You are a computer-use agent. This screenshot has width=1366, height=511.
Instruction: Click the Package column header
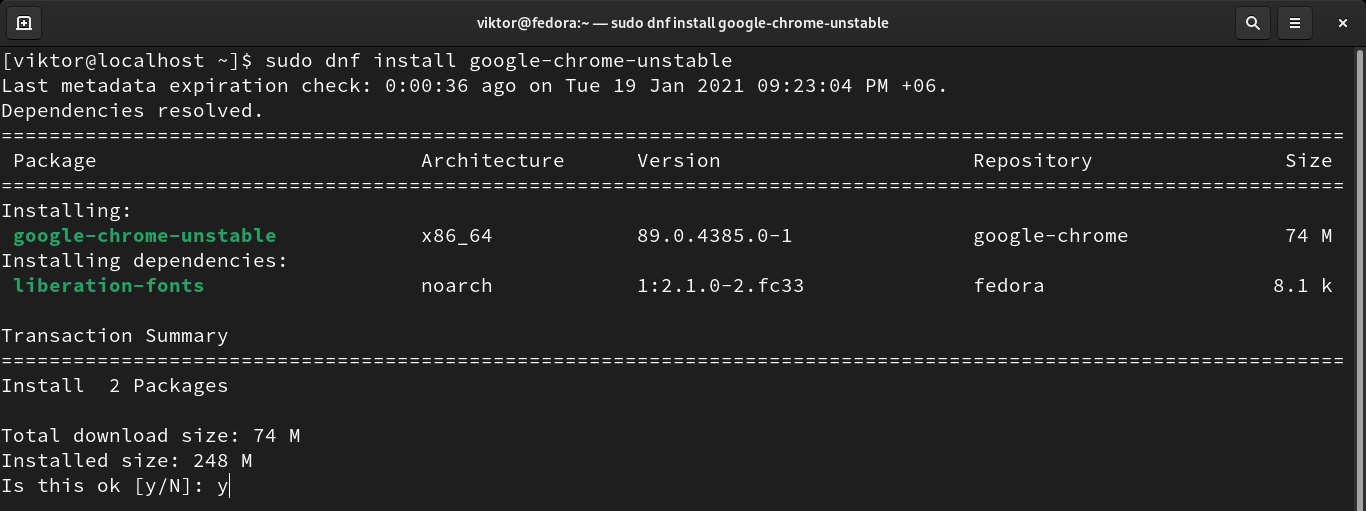[x=55, y=161]
